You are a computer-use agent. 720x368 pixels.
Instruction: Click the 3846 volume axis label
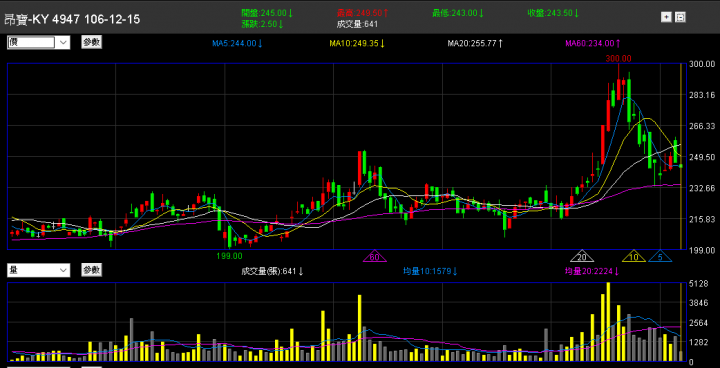(698, 304)
